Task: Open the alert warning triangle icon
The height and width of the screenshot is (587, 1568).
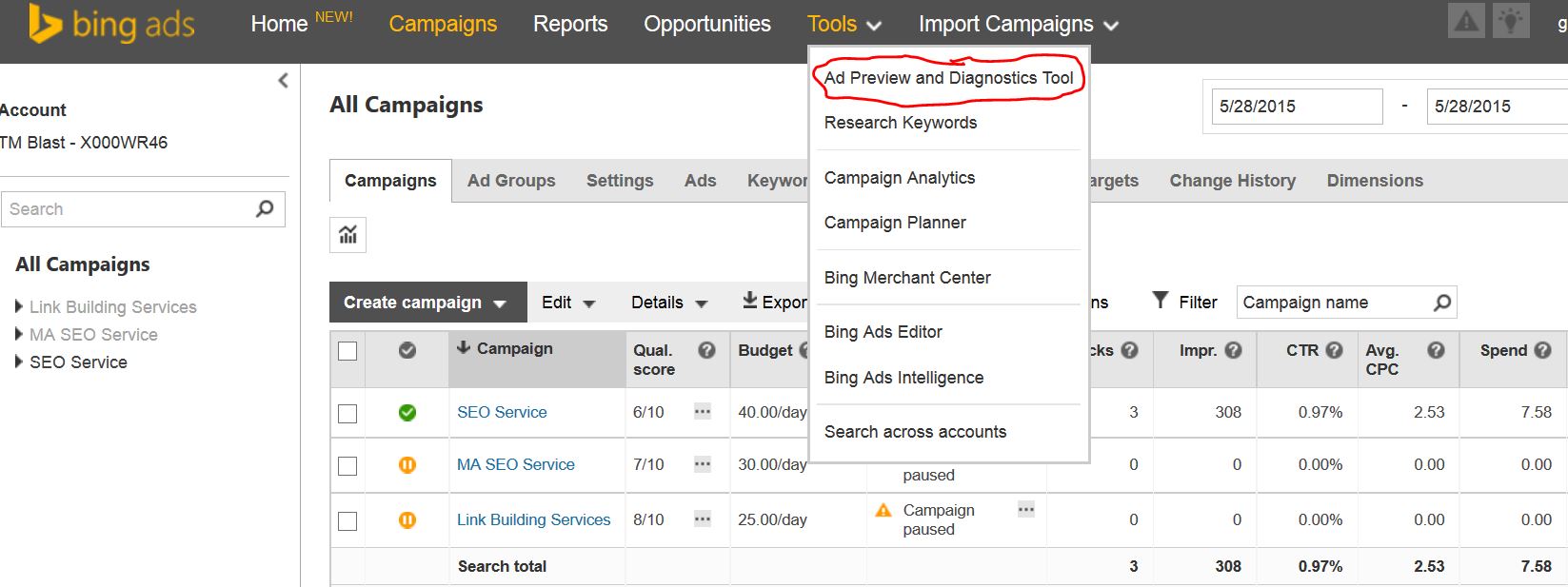Action: click(x=1466, y=22)
